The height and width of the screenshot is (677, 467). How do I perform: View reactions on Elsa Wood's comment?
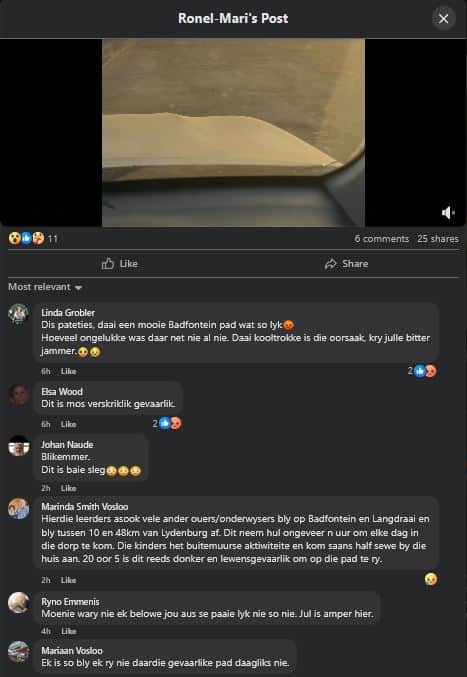coord(167,424)
